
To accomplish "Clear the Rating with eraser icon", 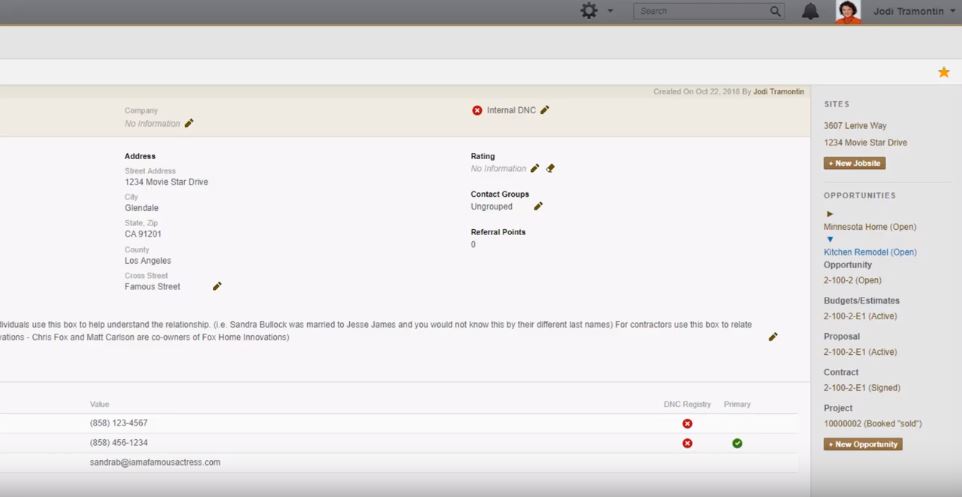I will click(x=550, y=169).
